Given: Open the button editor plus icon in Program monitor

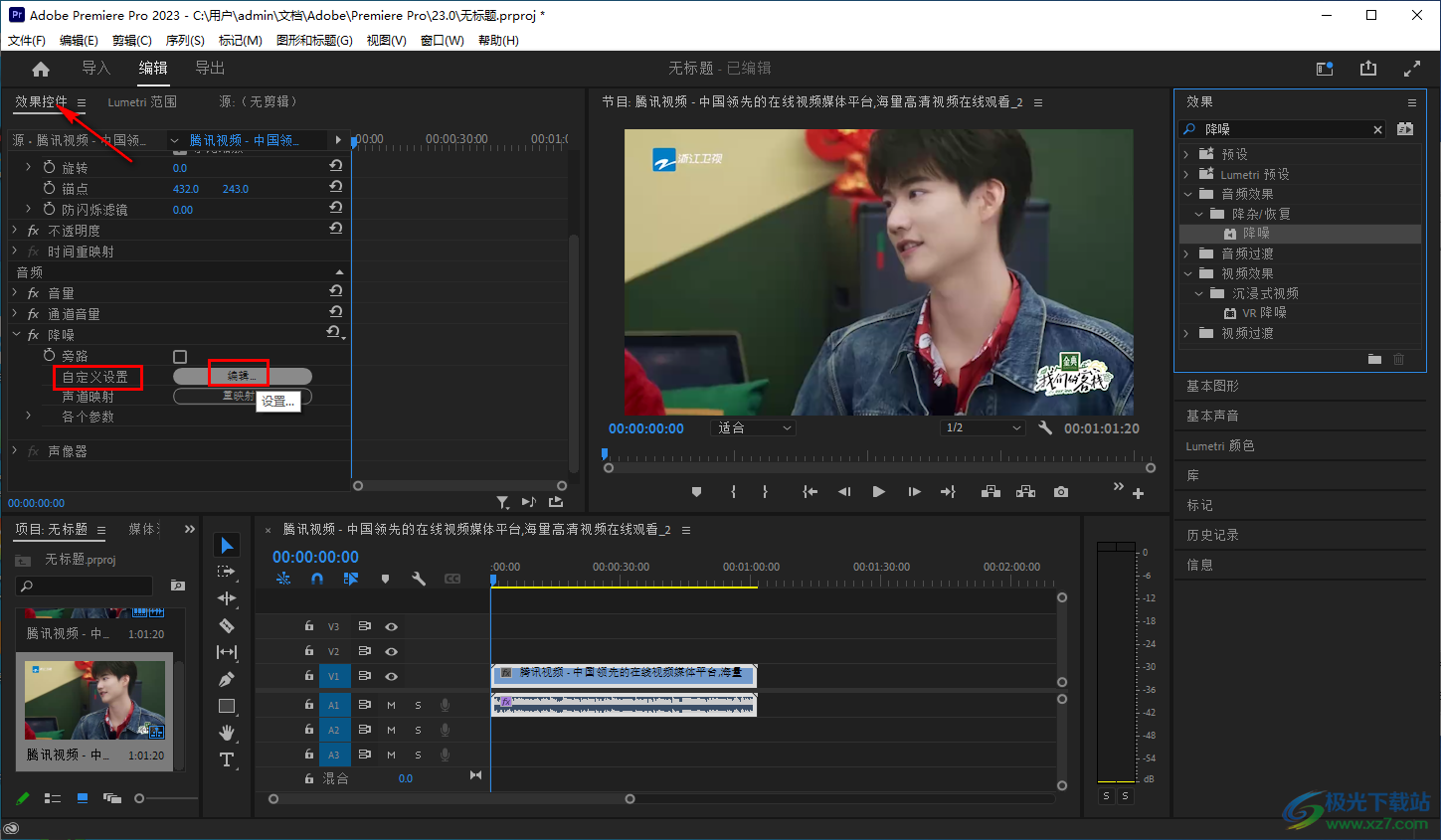Looking at the screenshot, I should pyautogui.click(x=1139, y=493).
